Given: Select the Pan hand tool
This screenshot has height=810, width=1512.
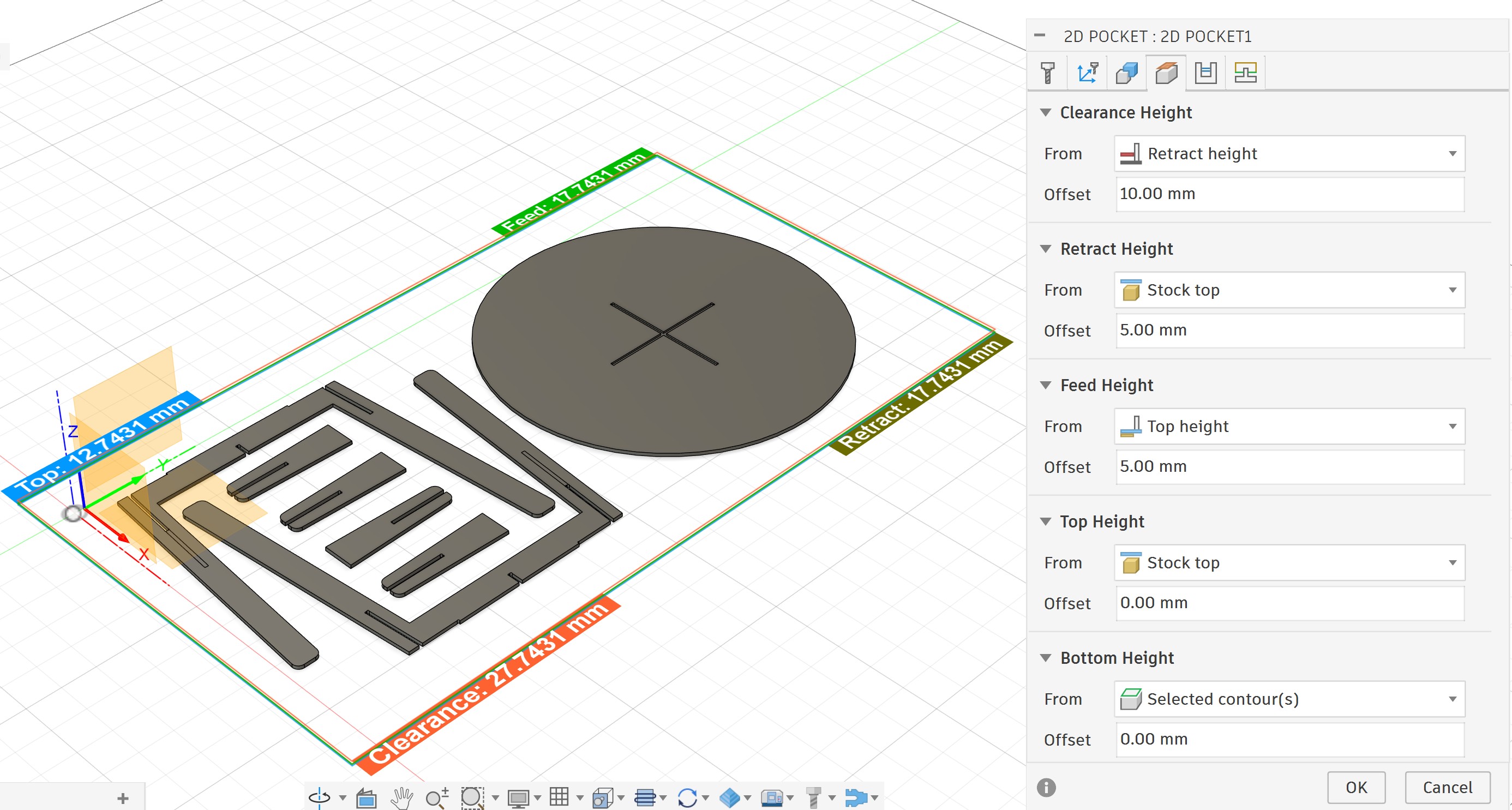Looking at the screenshot, I should [x=402, y=797].
